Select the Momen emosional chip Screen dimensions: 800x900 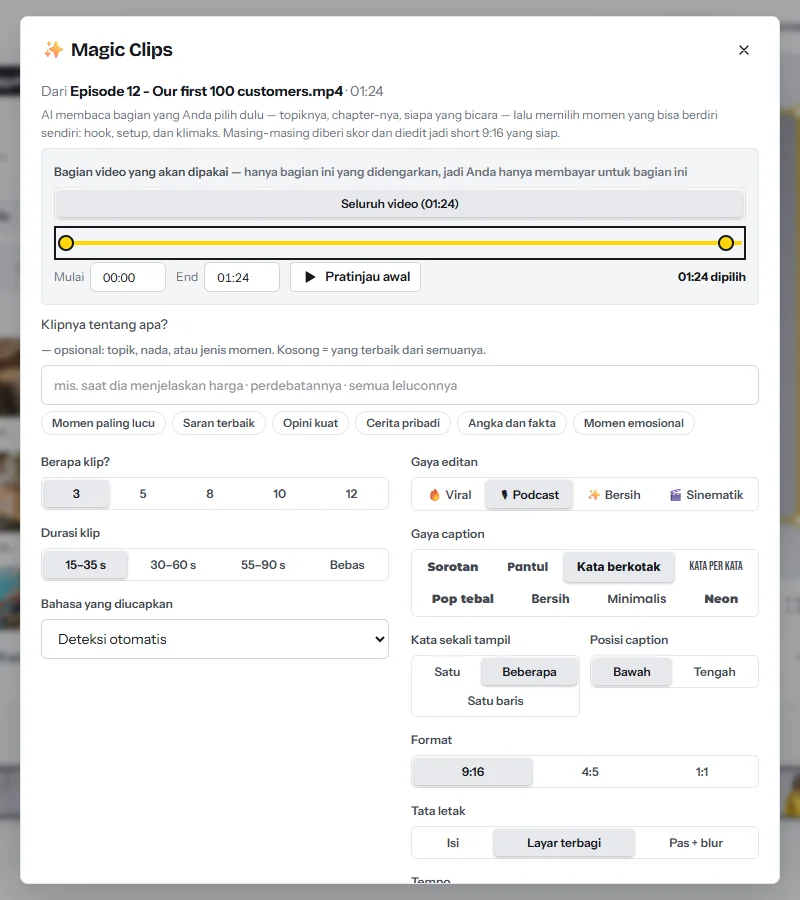pos(634,423)
